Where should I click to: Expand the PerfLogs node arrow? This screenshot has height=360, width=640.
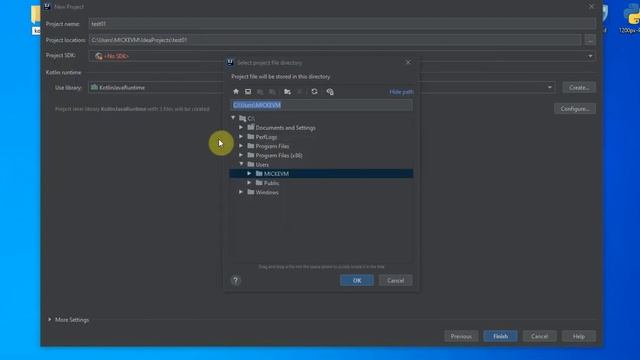(x=241, y=137)
